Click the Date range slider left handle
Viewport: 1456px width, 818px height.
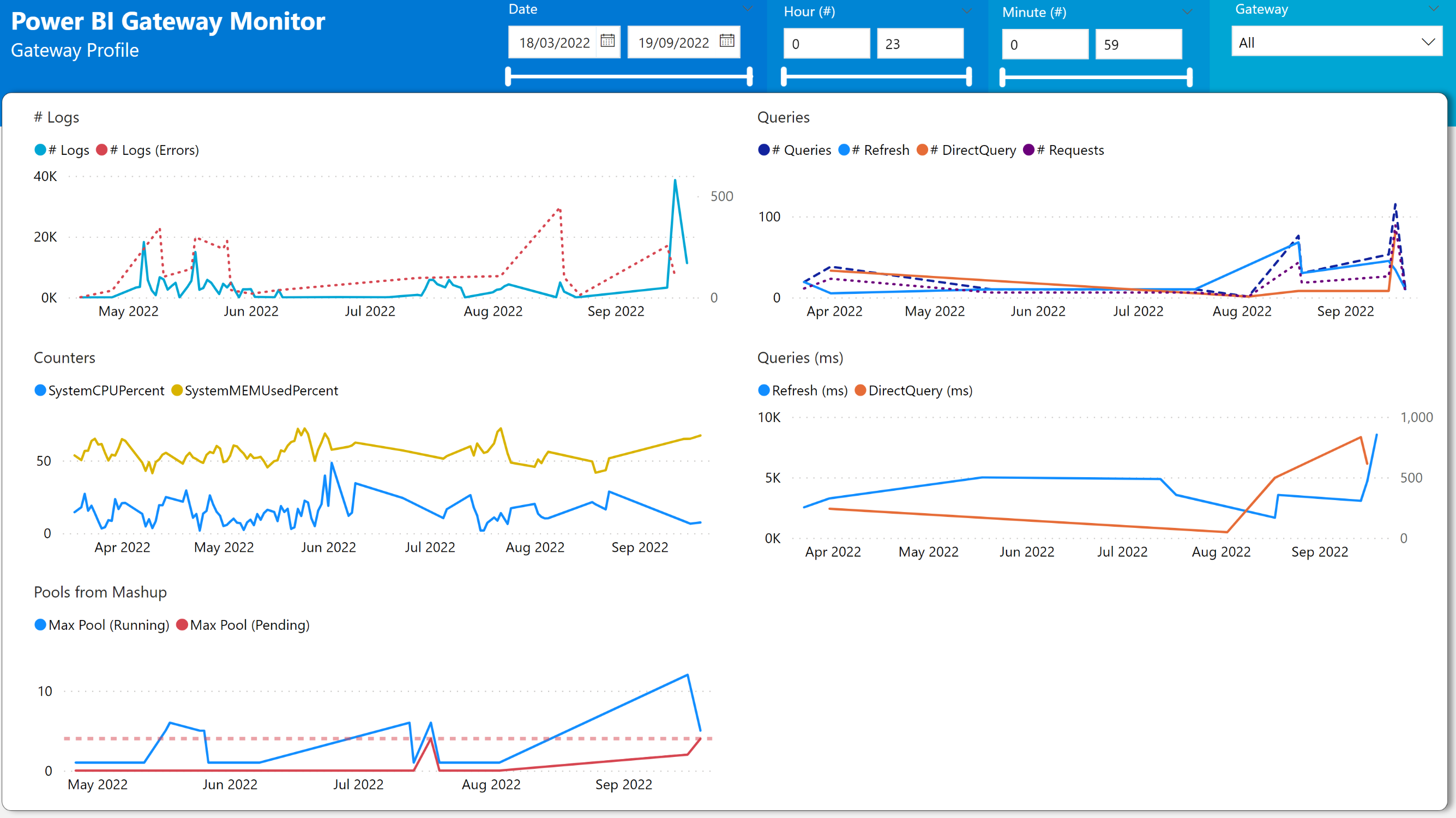point(508,76)
